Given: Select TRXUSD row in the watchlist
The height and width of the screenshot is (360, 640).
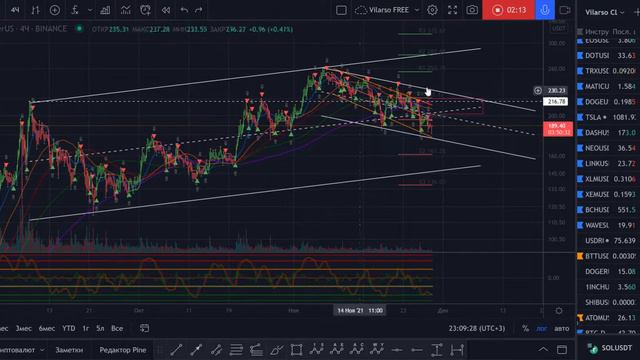Looking at the screenshot, I should 608,71.
